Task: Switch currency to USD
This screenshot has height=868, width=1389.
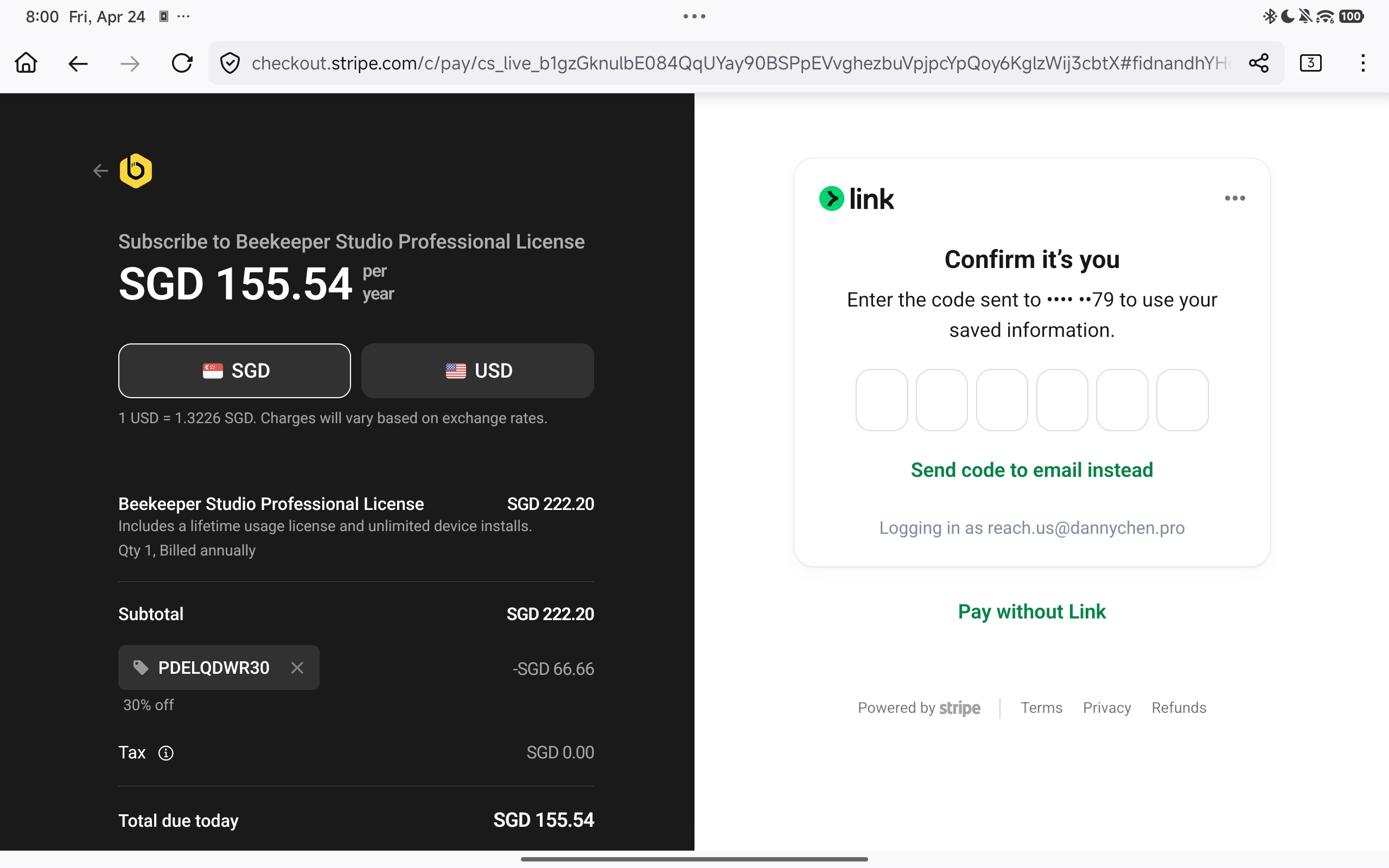Action: 477,371
